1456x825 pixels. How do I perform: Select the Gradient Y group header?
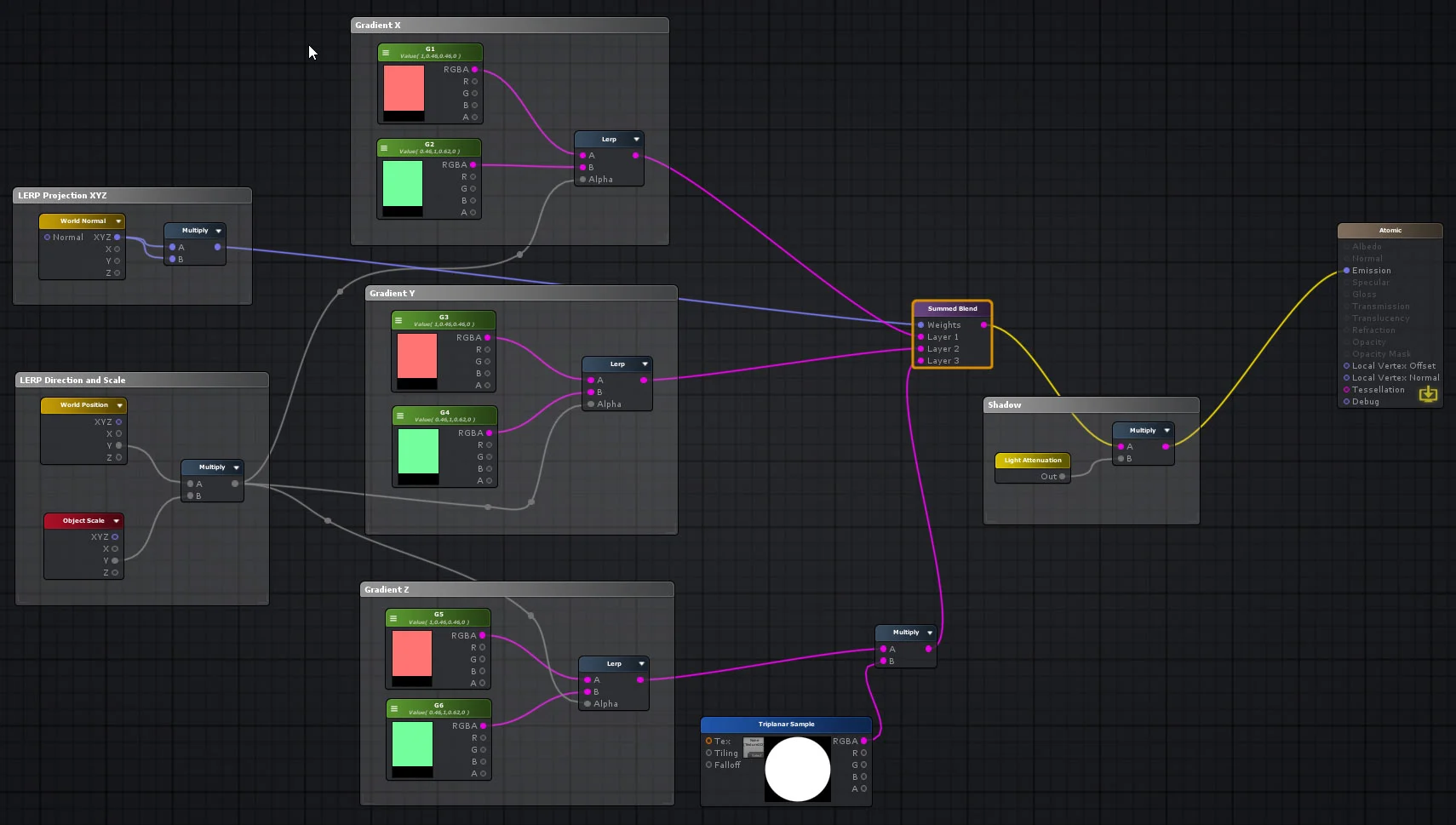(x=521, y=294)
